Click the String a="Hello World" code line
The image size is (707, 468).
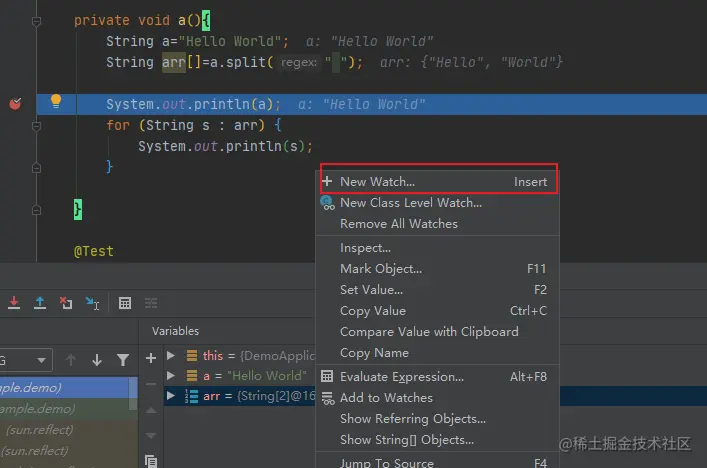click(197, 41)
